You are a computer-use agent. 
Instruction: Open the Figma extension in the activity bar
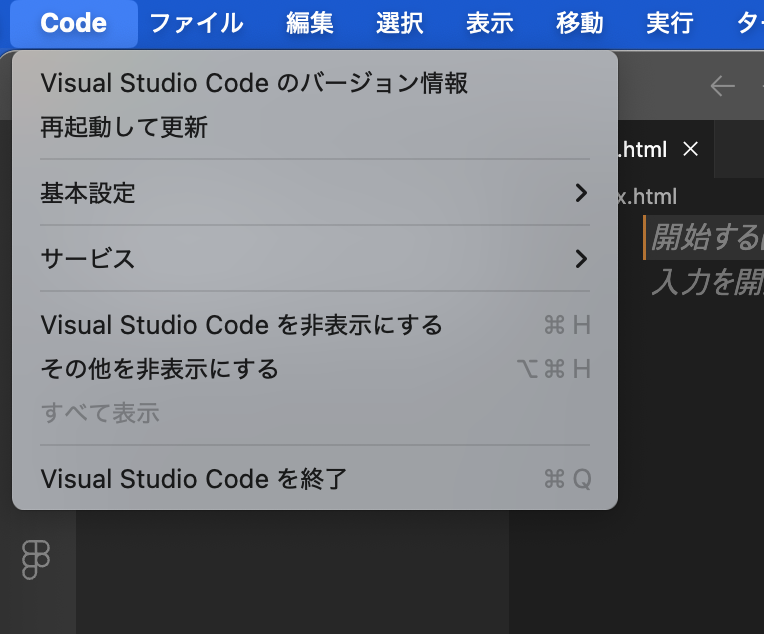(36, 559)
